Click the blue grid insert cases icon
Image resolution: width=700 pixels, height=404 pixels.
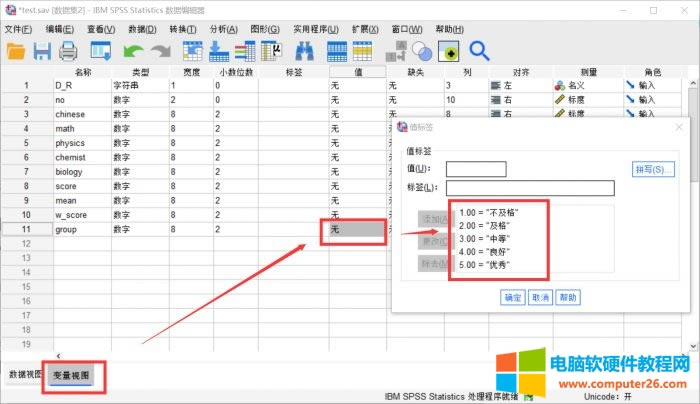tap(337, 51)
